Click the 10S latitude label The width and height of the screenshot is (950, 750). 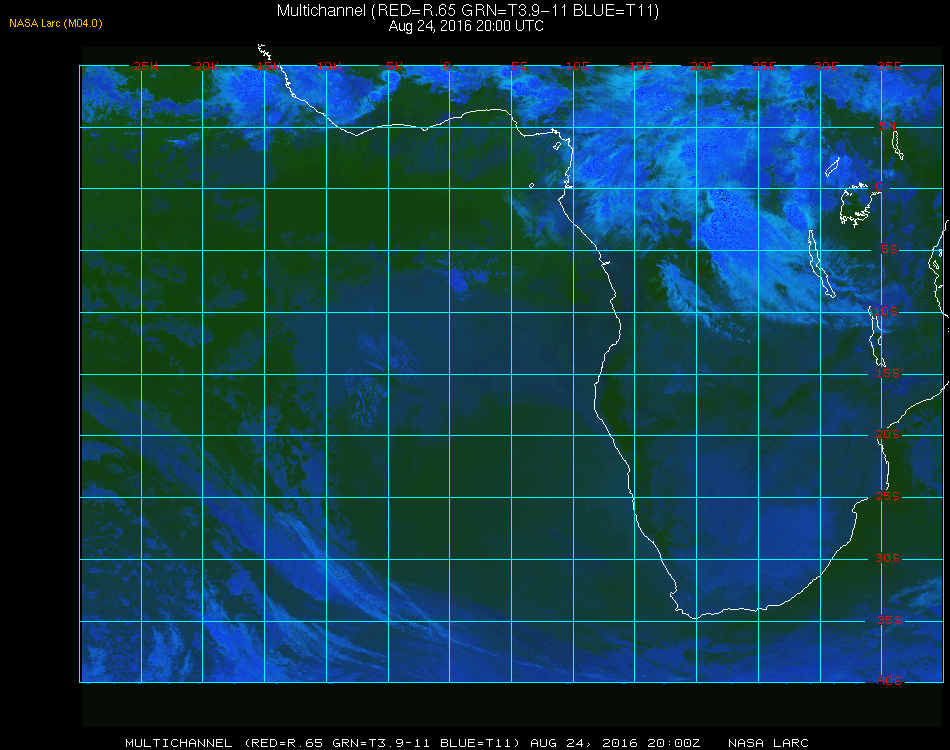tap(885, 311)
